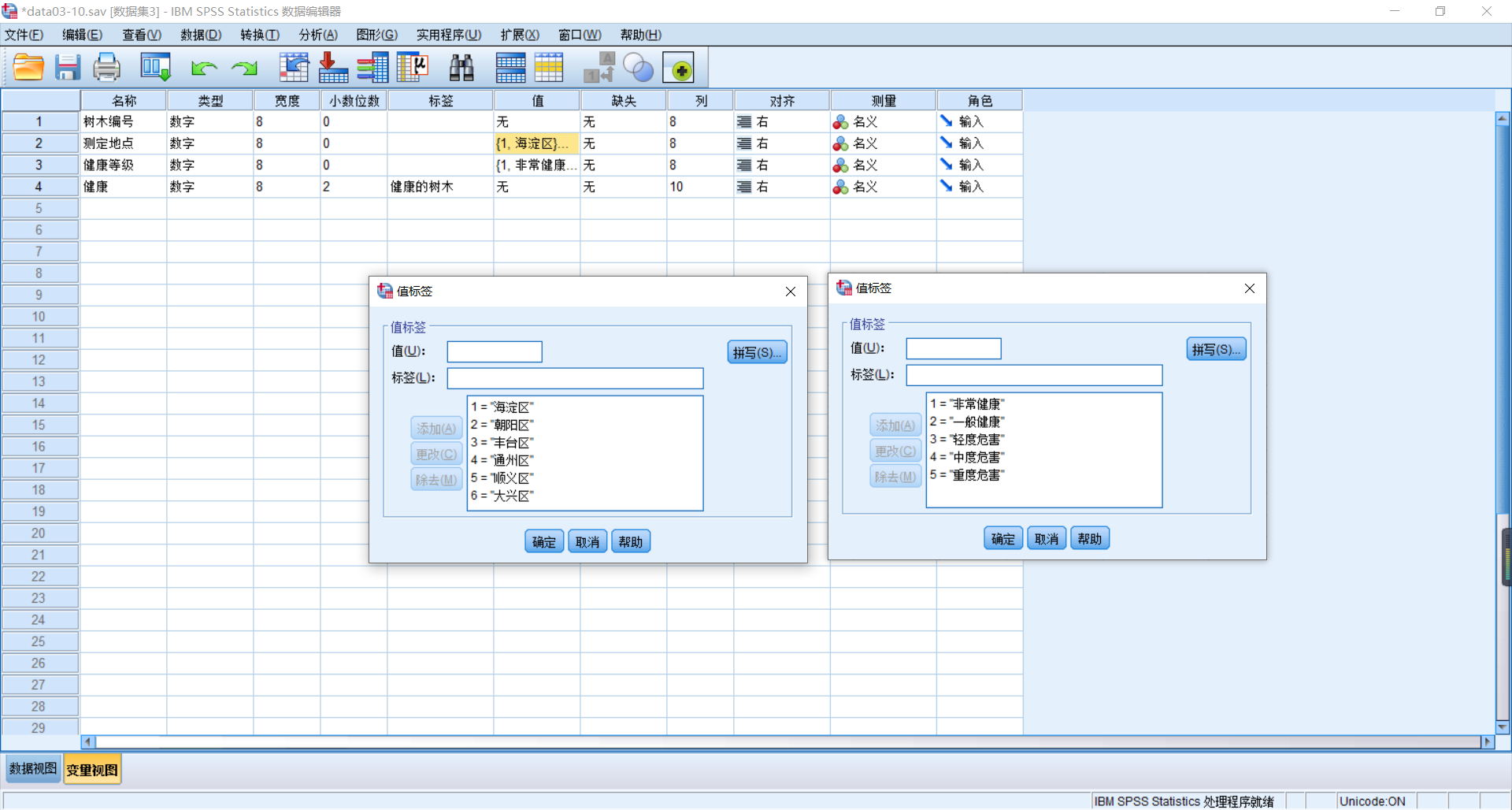This screenshot has width=1512, height=810.
Task: Click 帮助 in right 值标签 dialog
Action: [1090, 539]
